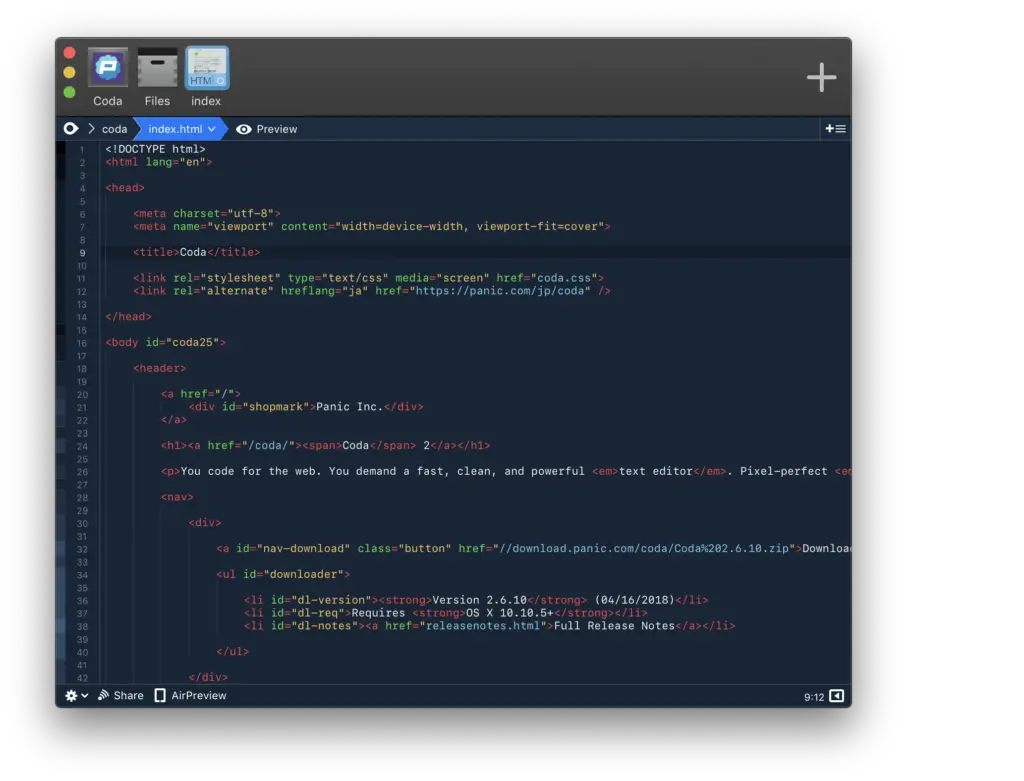Image resolution: width=1024 pixels, height=781 pixels.
Task: Click line number 9 in gutter
Action: [x=82, y=253]
